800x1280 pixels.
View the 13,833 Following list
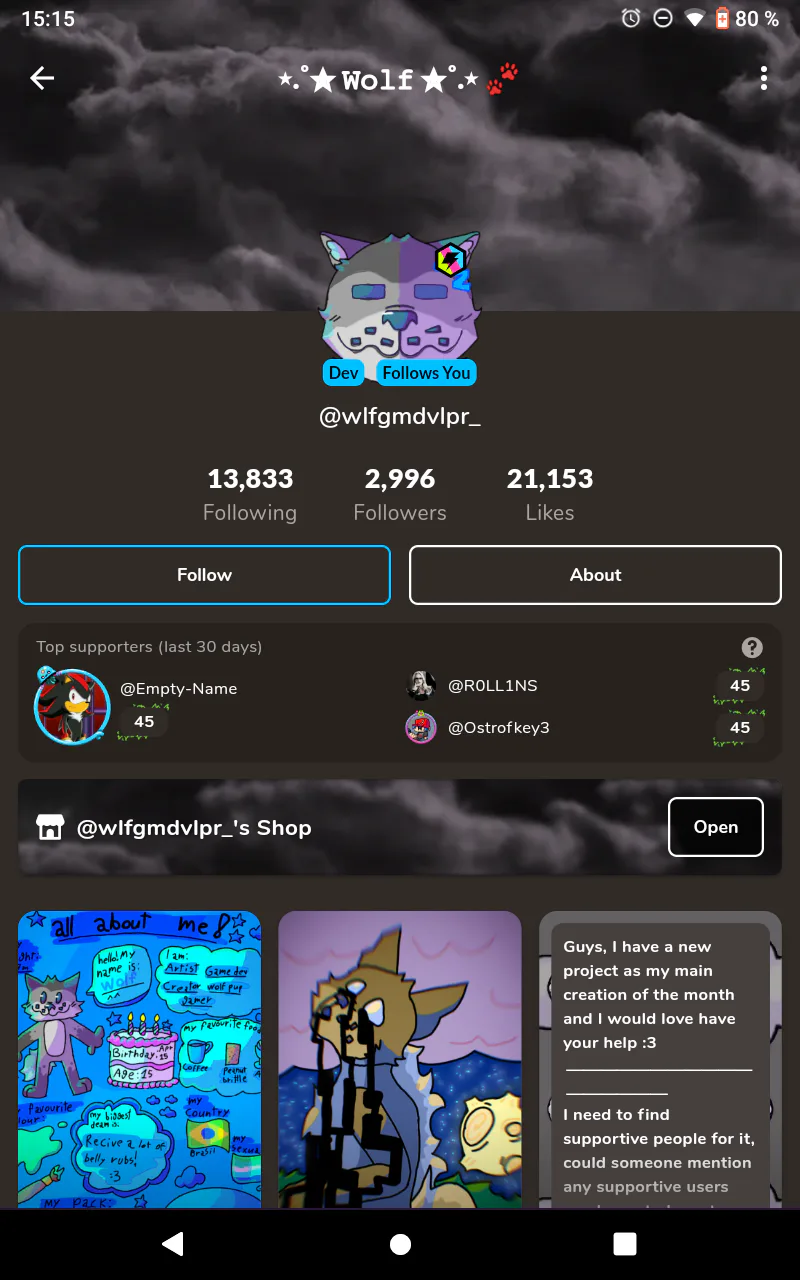pos(250,494)
